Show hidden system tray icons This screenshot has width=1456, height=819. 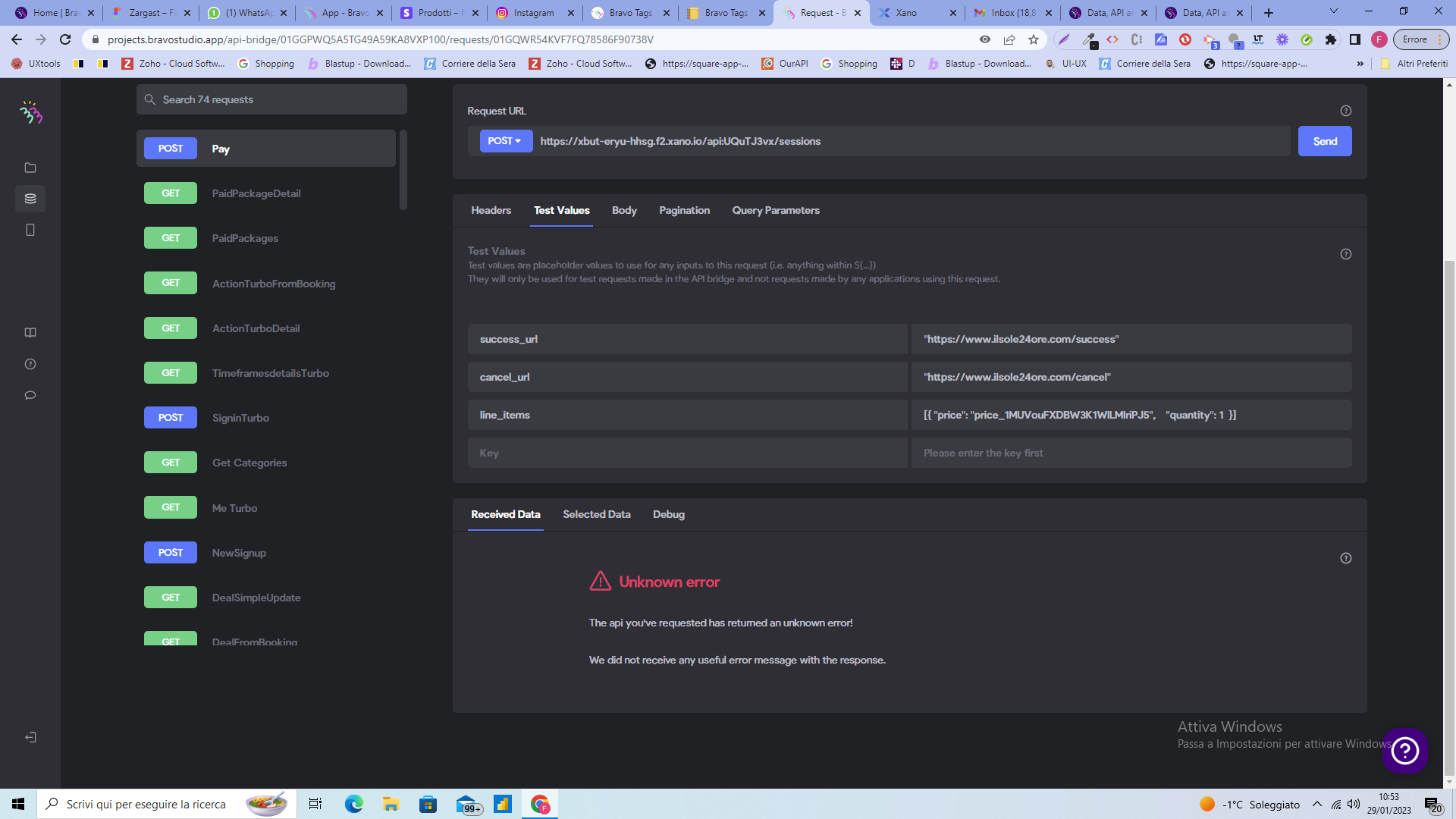(1317, 804)
